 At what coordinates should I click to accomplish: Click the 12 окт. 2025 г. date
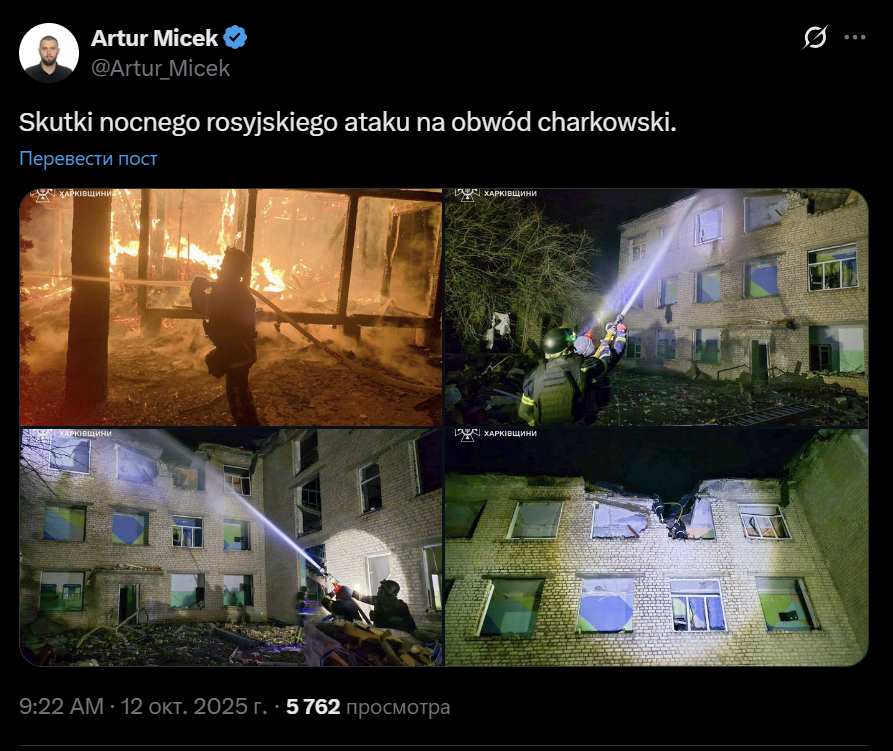[x=194, y=707]
